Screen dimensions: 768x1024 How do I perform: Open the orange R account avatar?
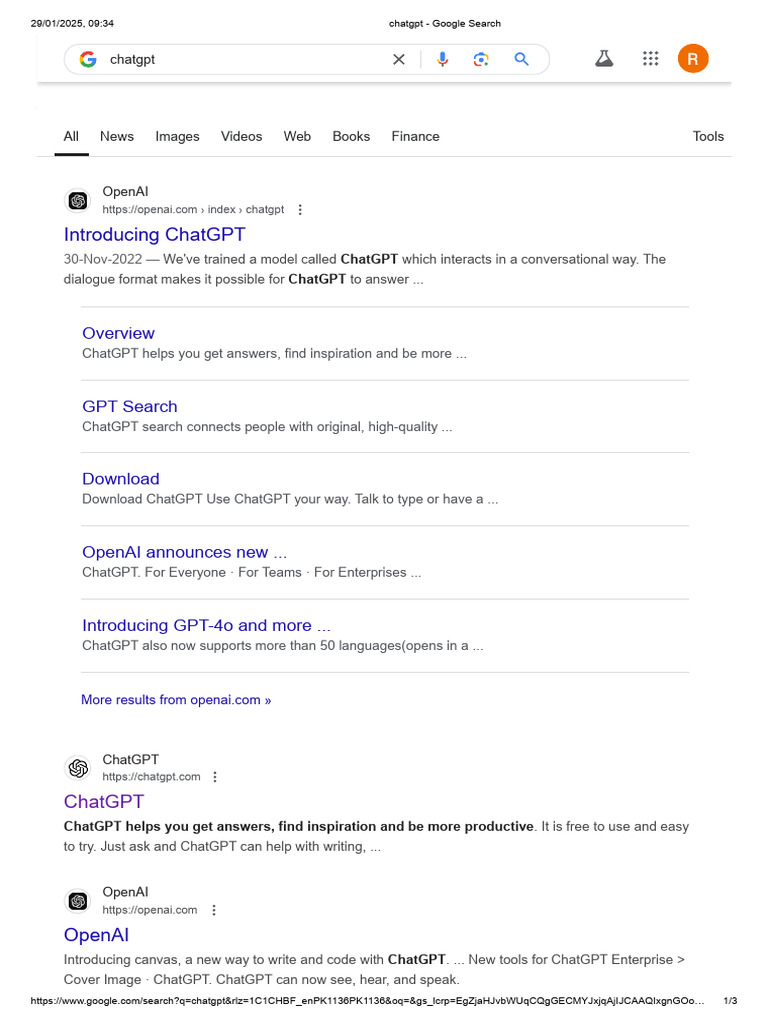693,59
